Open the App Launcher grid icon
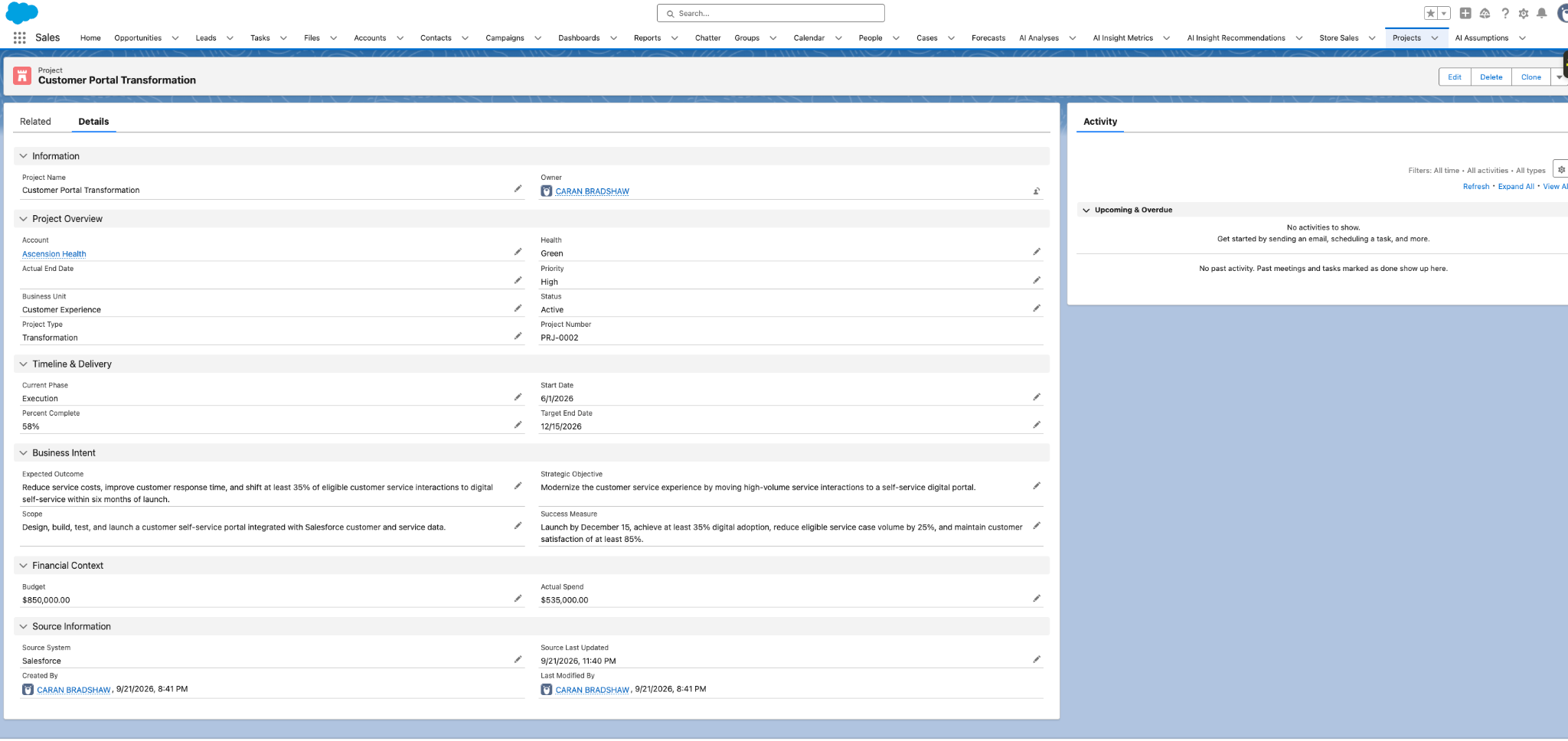 [19, 38]
